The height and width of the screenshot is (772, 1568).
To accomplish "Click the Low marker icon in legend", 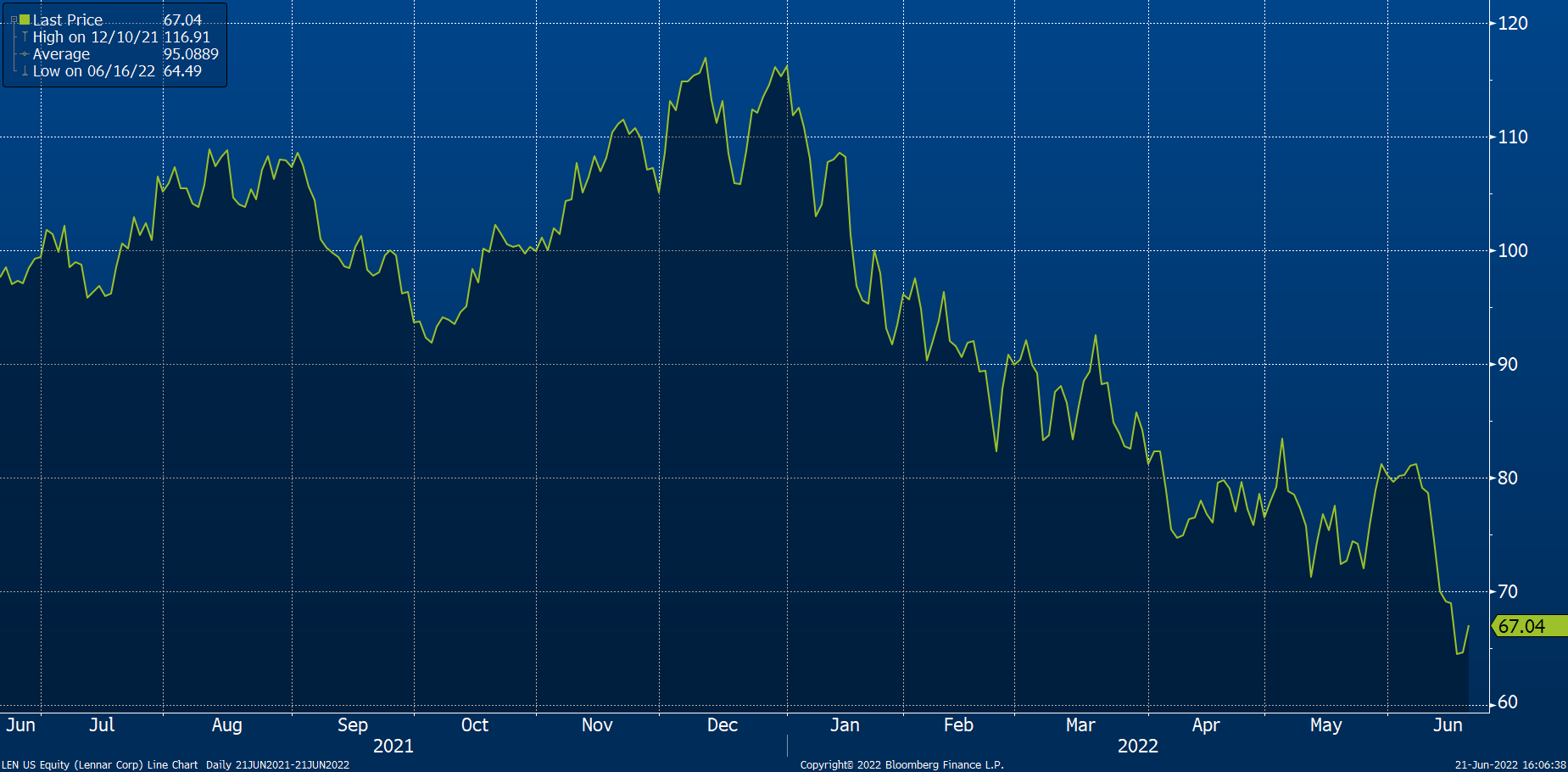I will coord(25,71).
